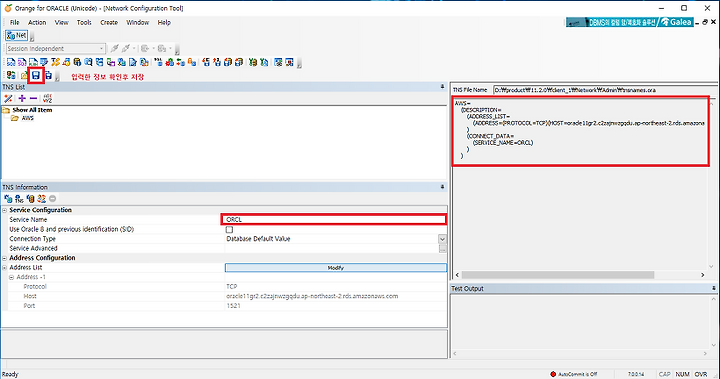Open a tnsnames file with the folder icon
720x379 pixels.
[x=24, y=75]
